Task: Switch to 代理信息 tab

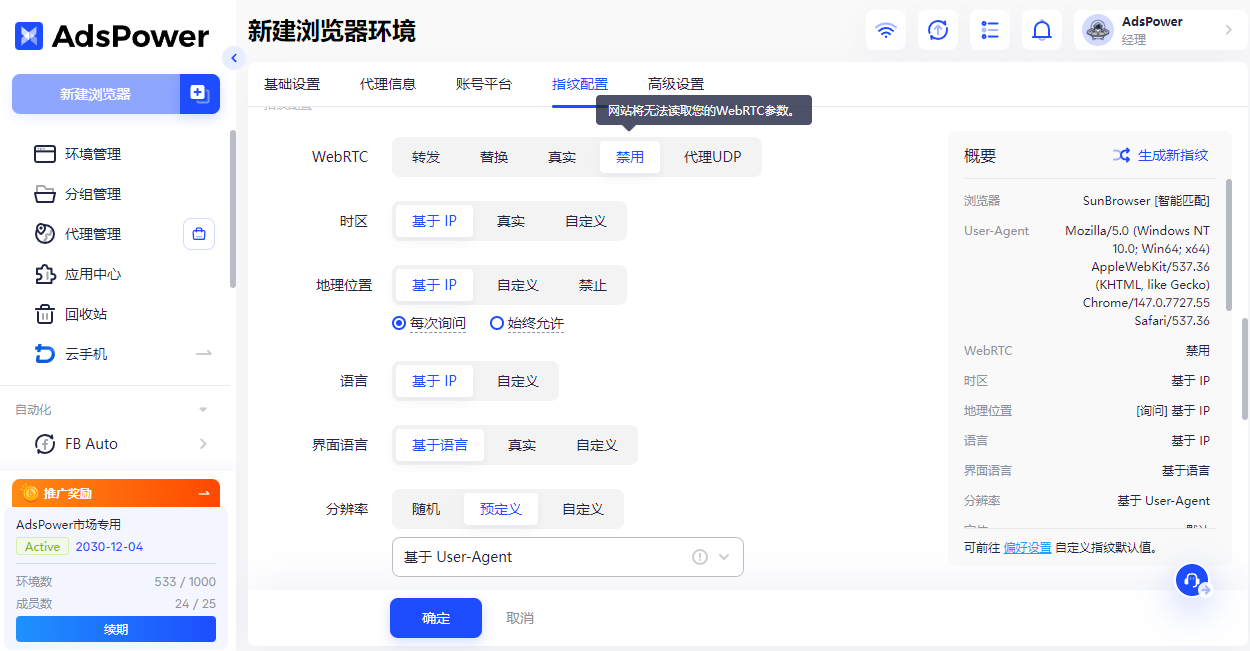Action: (x=388, y=84)
